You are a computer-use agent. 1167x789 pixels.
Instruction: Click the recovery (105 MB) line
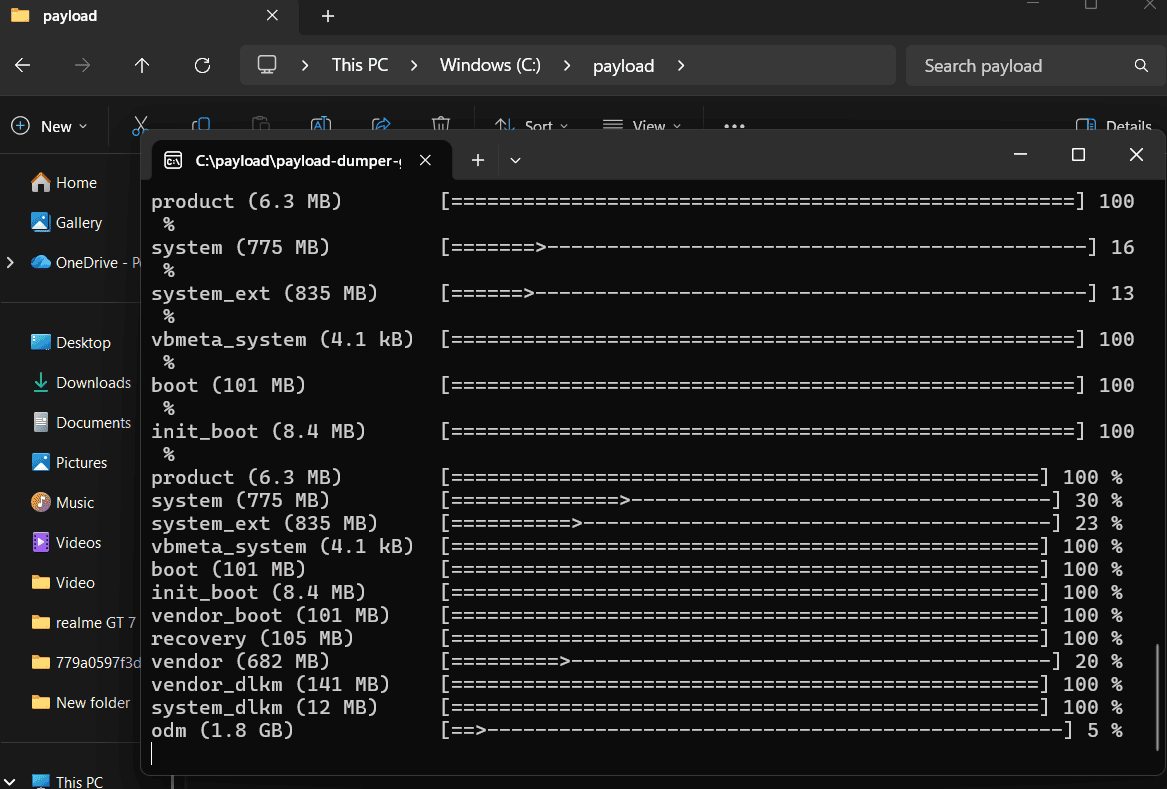636,638
